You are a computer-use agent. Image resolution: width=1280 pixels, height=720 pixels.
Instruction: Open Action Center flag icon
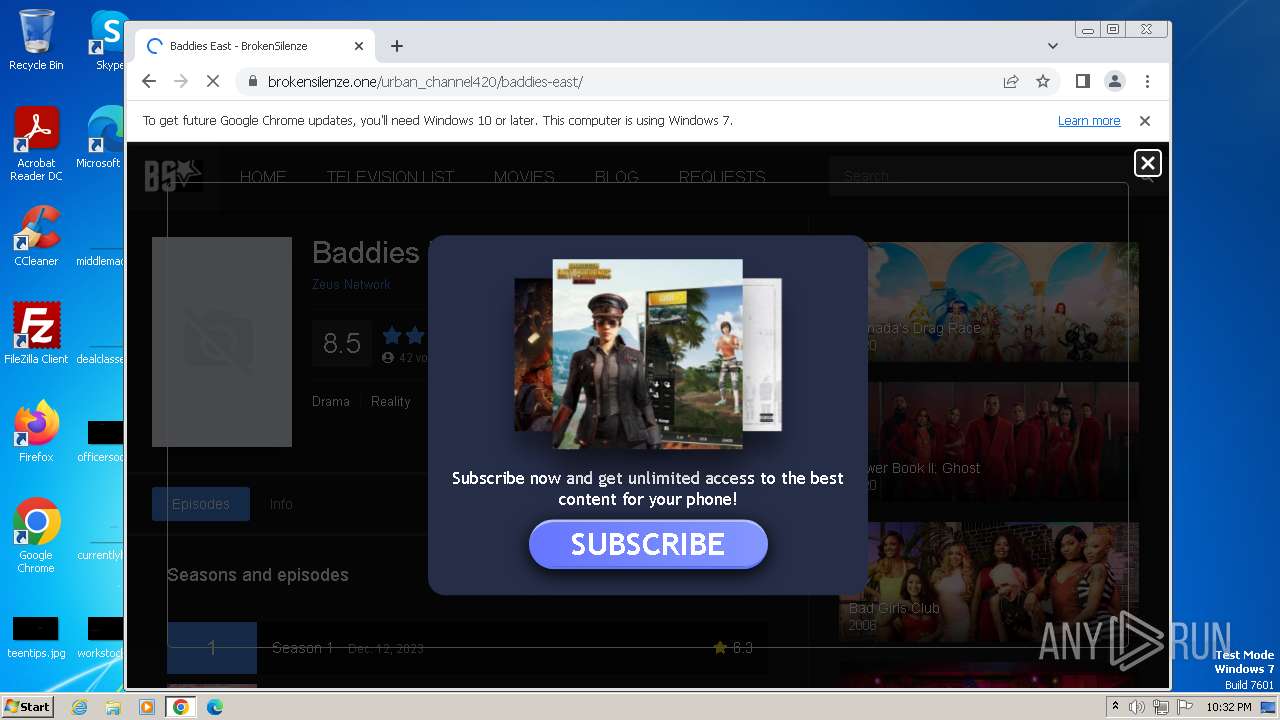pyautogui.click(x=1185, y=707)
